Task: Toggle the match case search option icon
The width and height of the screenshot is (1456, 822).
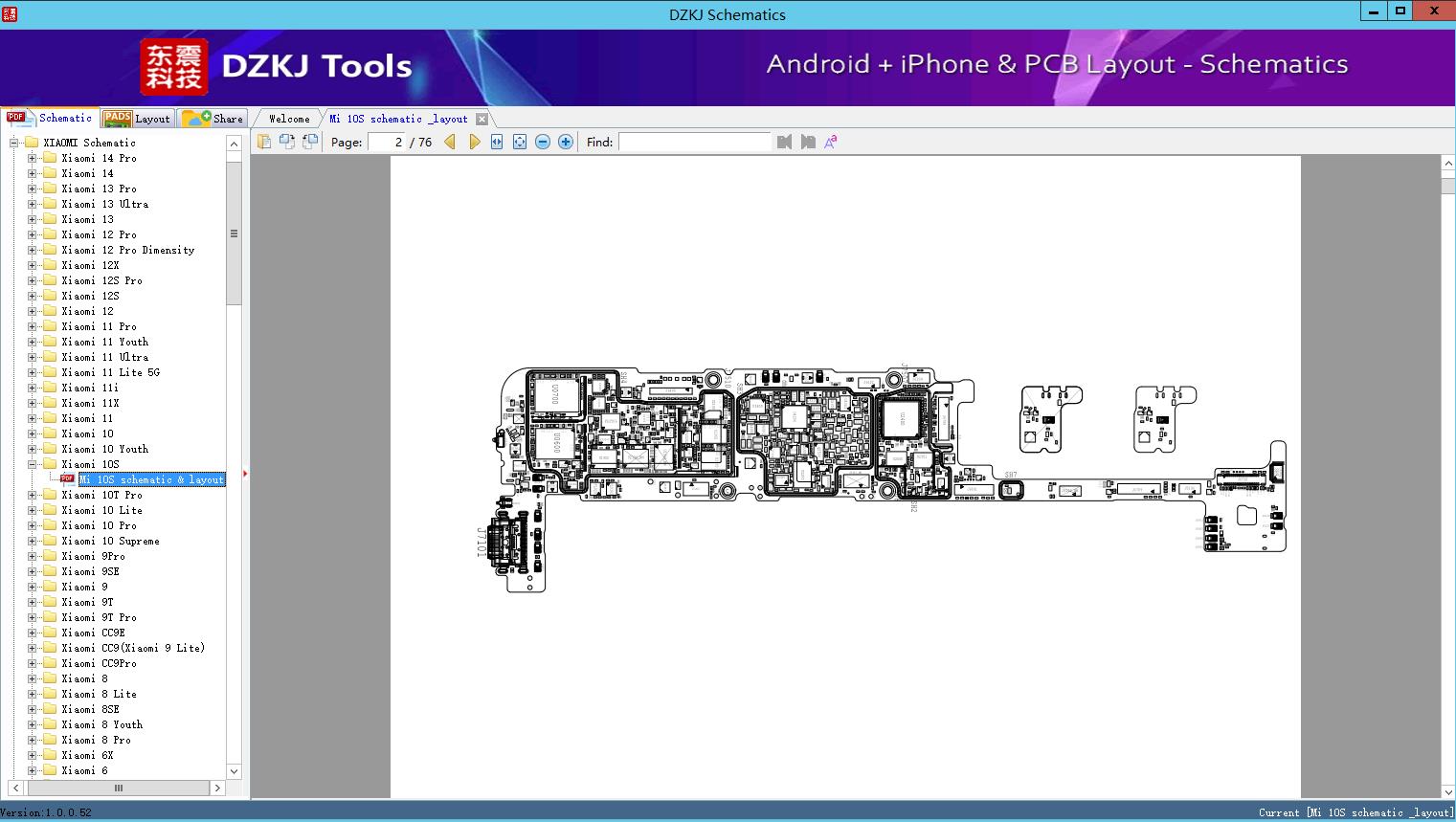Action: point(831,142)
